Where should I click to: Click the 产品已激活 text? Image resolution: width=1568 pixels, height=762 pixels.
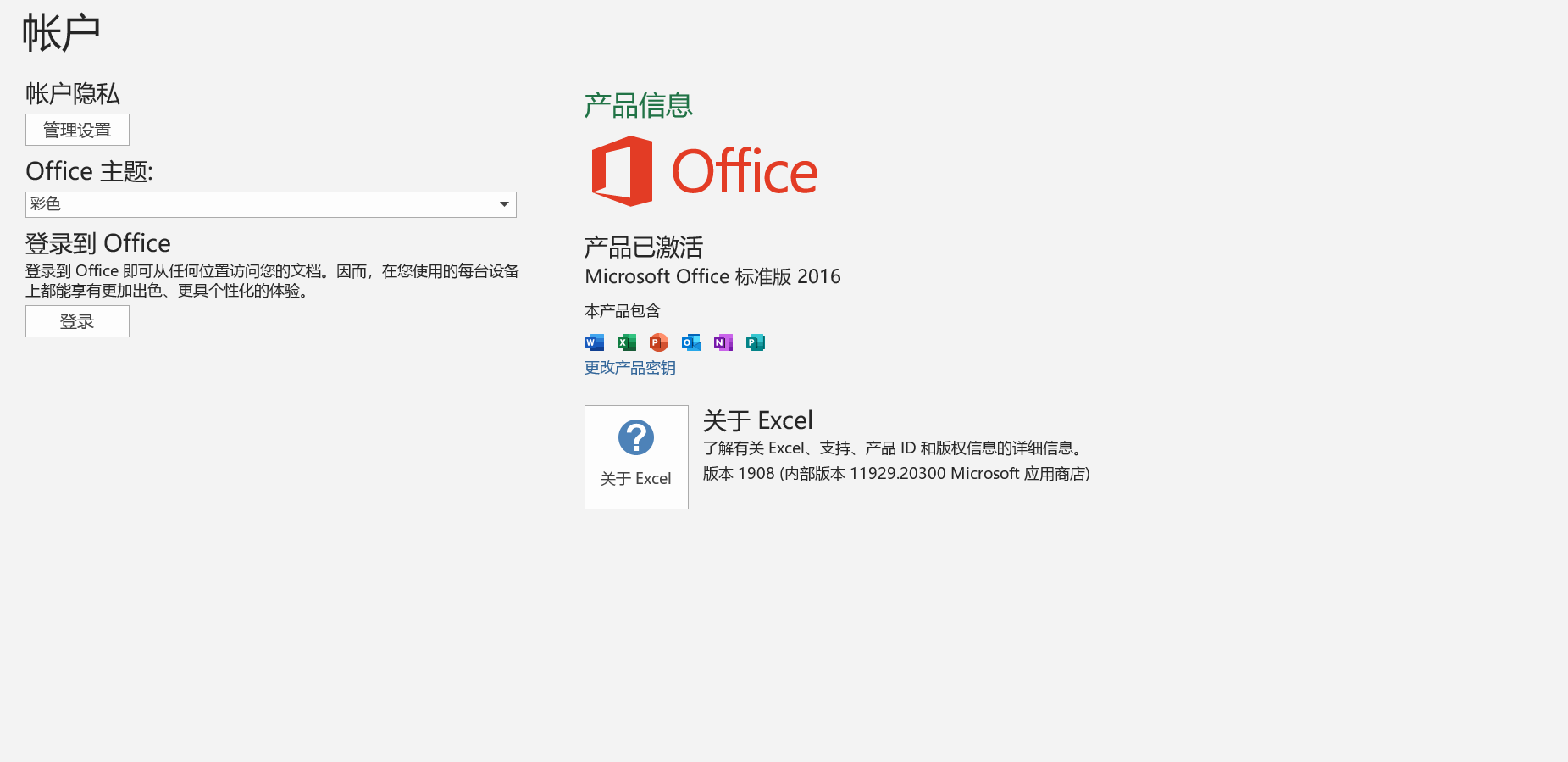[x=644, y=248]
